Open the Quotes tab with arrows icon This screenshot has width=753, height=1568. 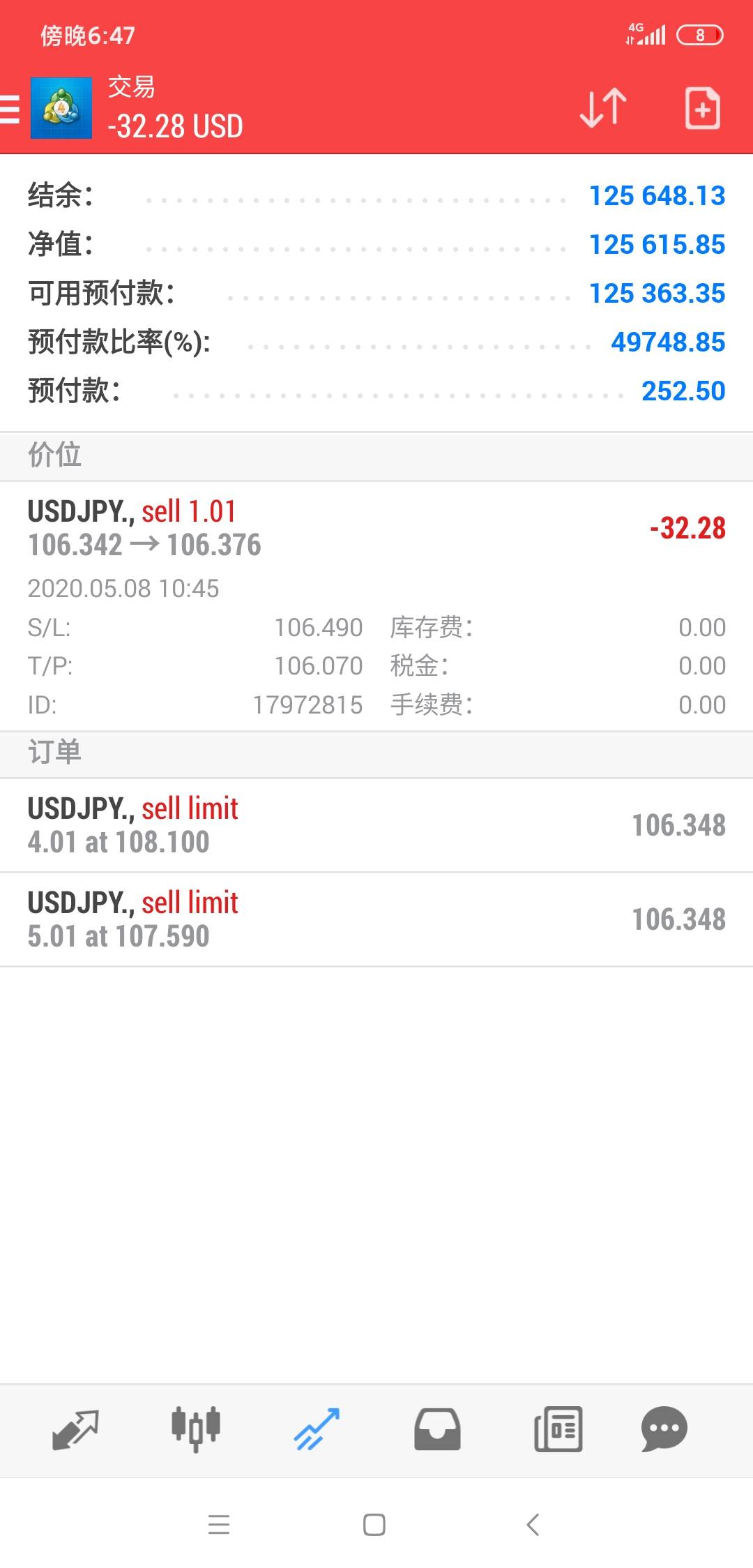pyautogui.click(x=75, y=1428)
